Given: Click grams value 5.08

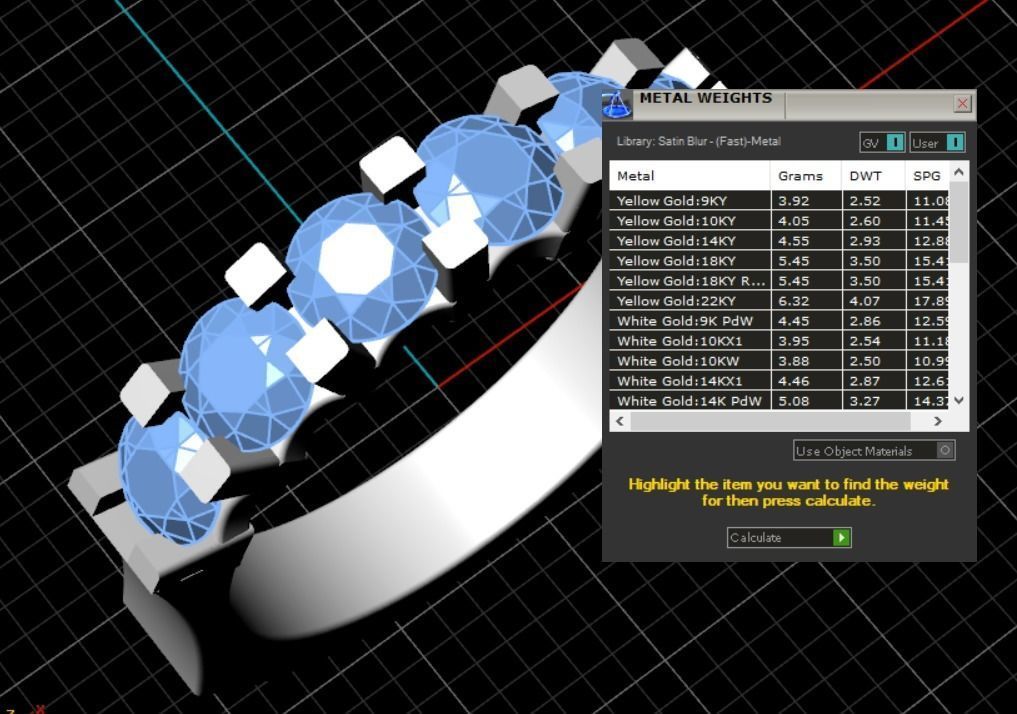Looking at the screenshot, I should pyautogui.click(x=794, y=401).
